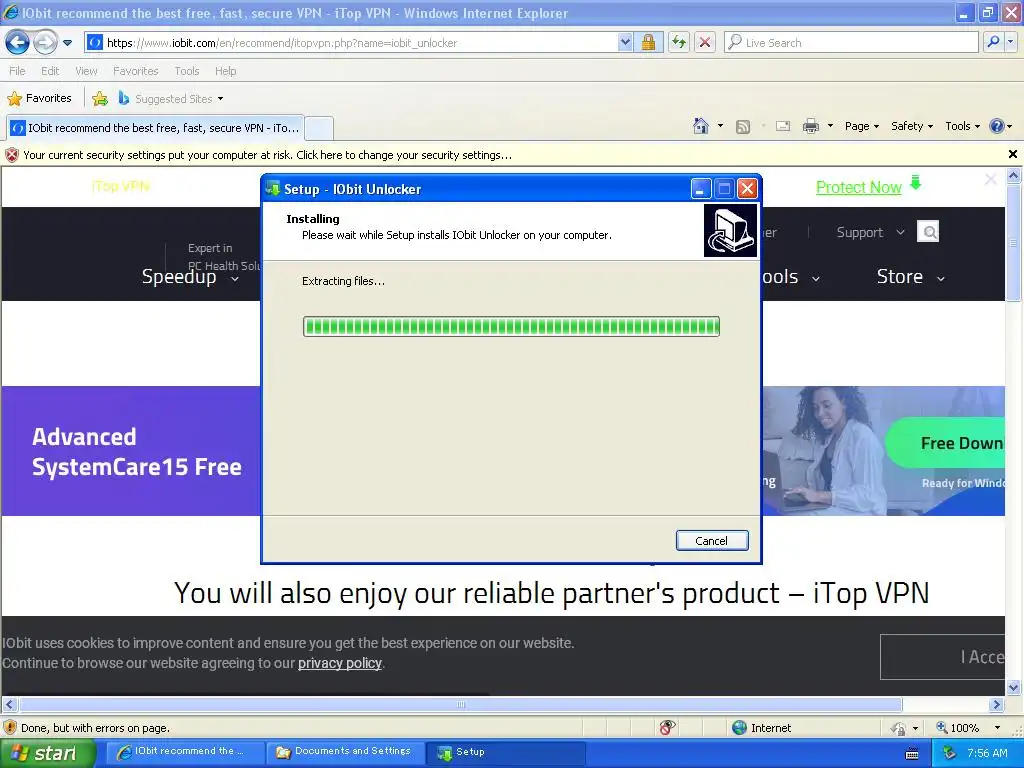Click the Protect Now link

pos(859,187)
